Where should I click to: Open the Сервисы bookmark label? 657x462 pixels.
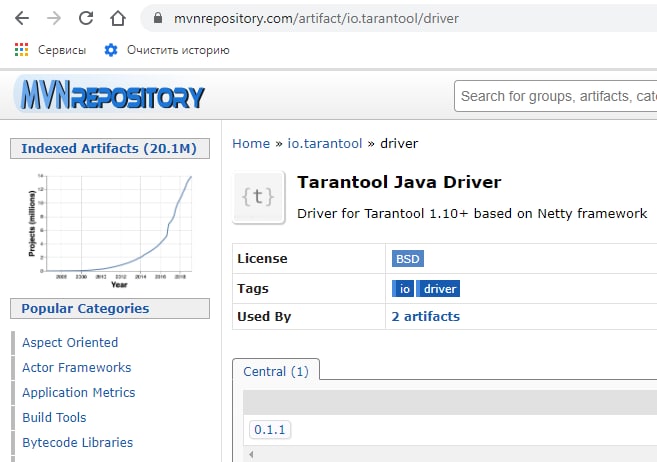click(x=62, y=50)
